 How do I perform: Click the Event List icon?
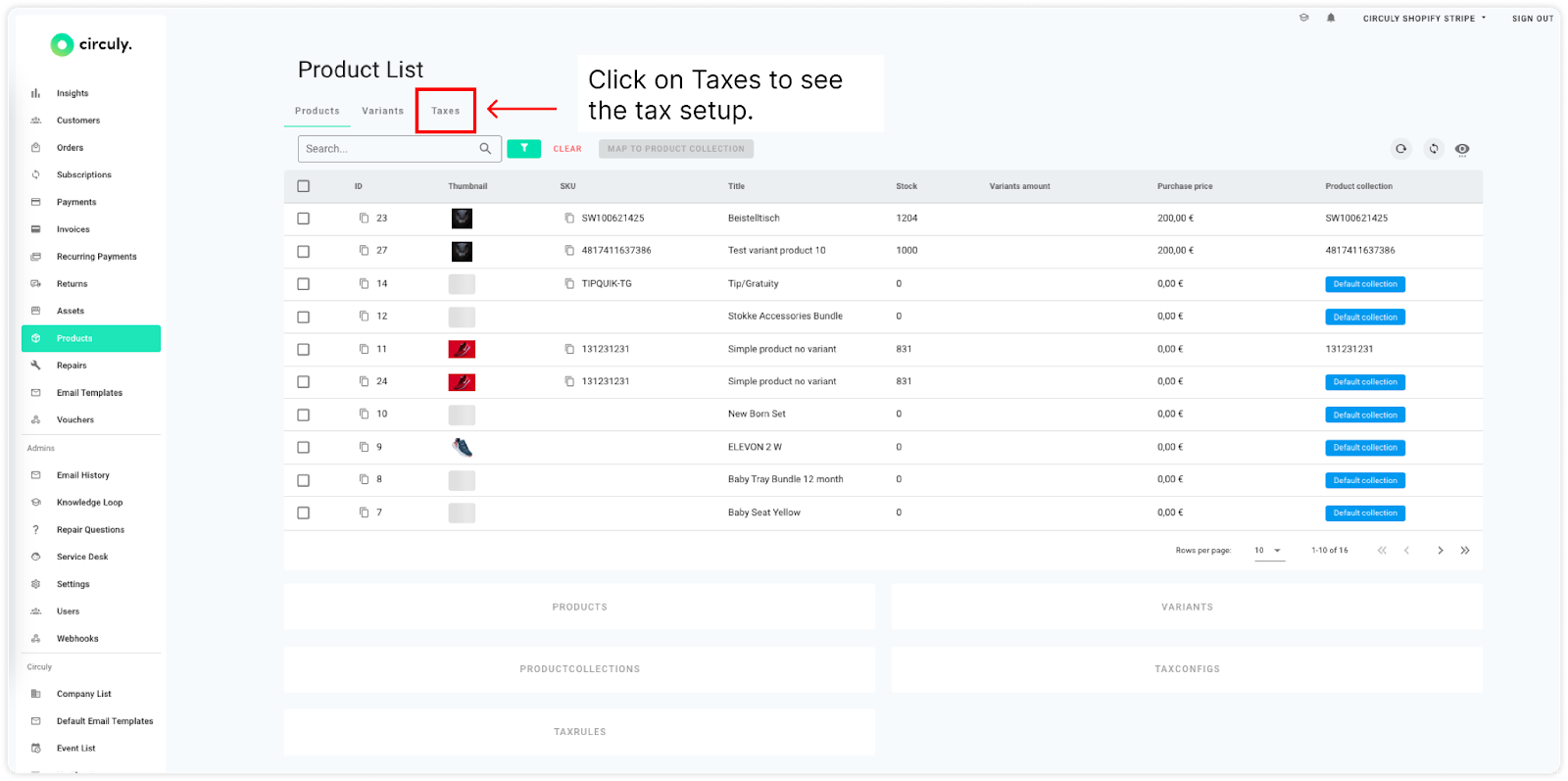coord(35,749)
